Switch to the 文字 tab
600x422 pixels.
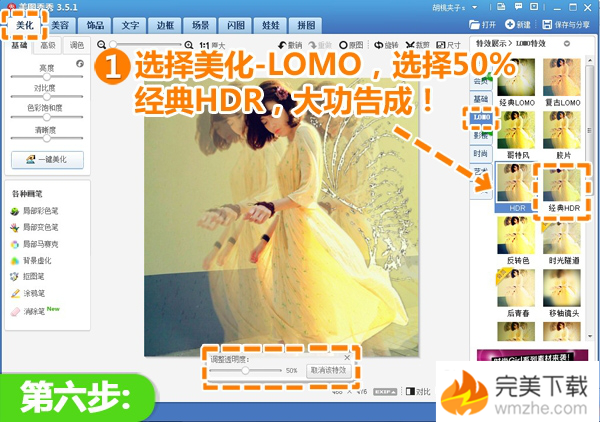[x=130, y=25]
